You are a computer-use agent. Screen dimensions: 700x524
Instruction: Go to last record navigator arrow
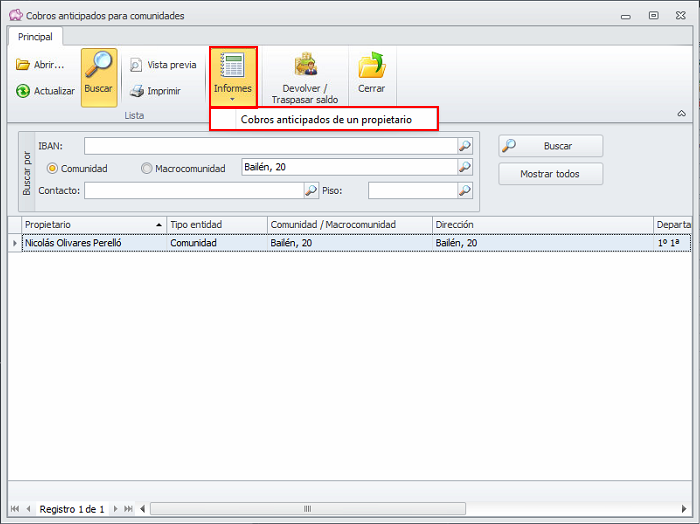pos(128,508)
